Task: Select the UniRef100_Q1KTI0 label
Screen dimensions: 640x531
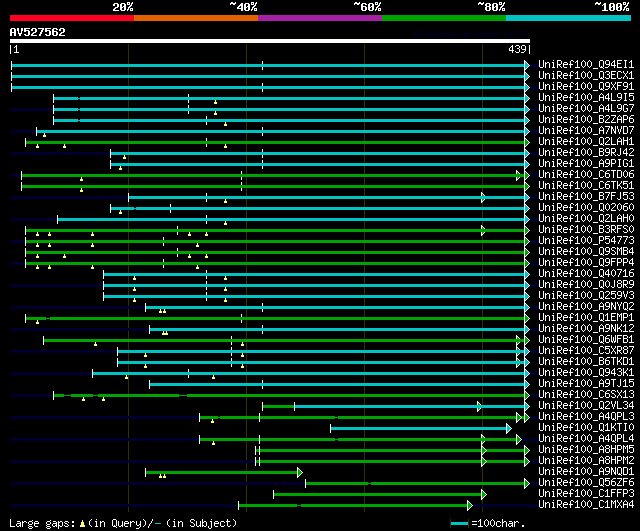Action: tap(586, 428)
